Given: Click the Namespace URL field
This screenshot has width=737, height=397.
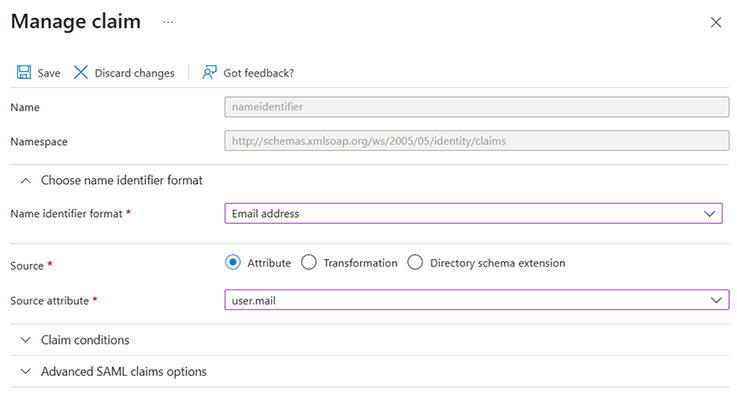Looking at the screenshot, I should click(x=477, y=141).
